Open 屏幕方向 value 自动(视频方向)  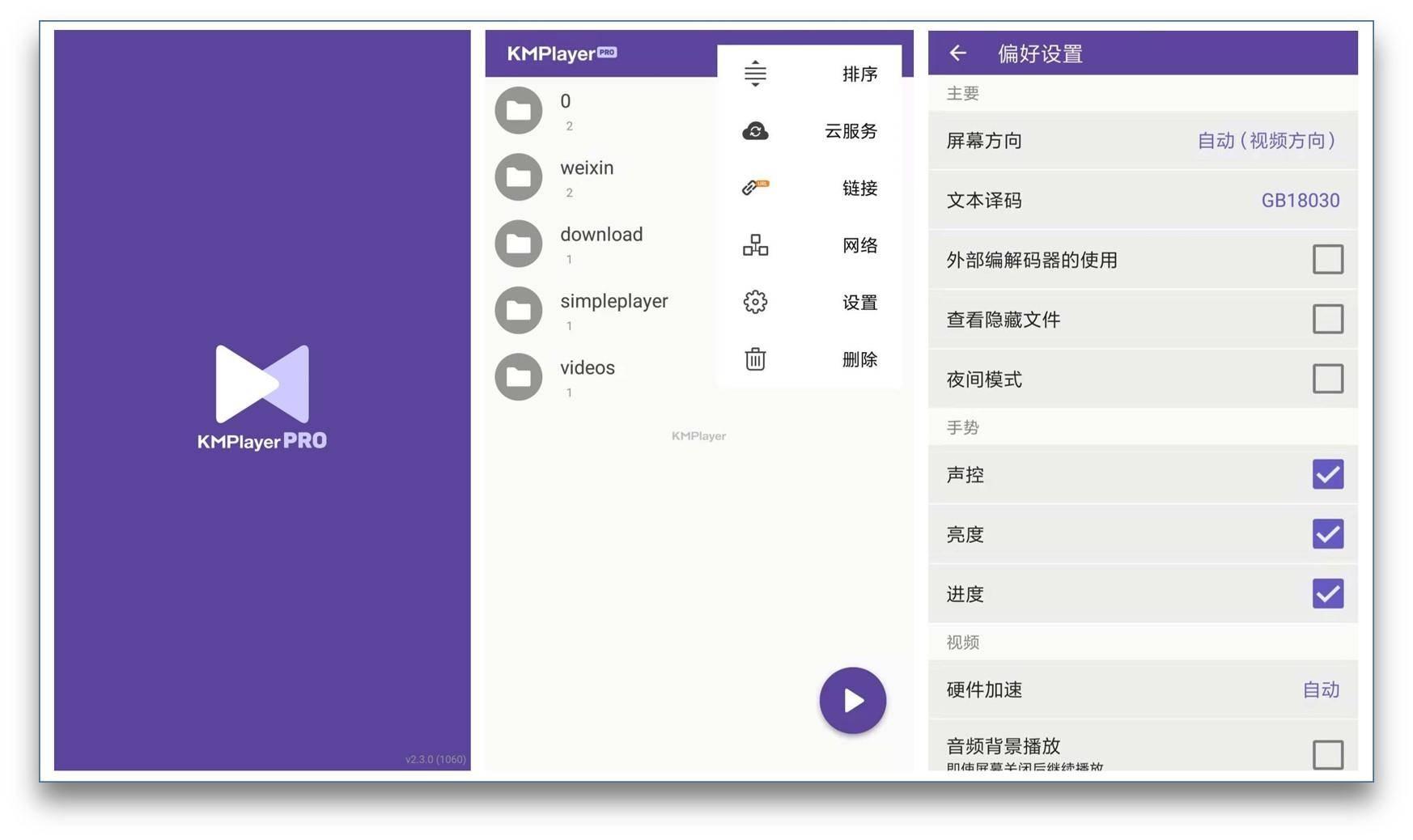[x=1267, y=141]
